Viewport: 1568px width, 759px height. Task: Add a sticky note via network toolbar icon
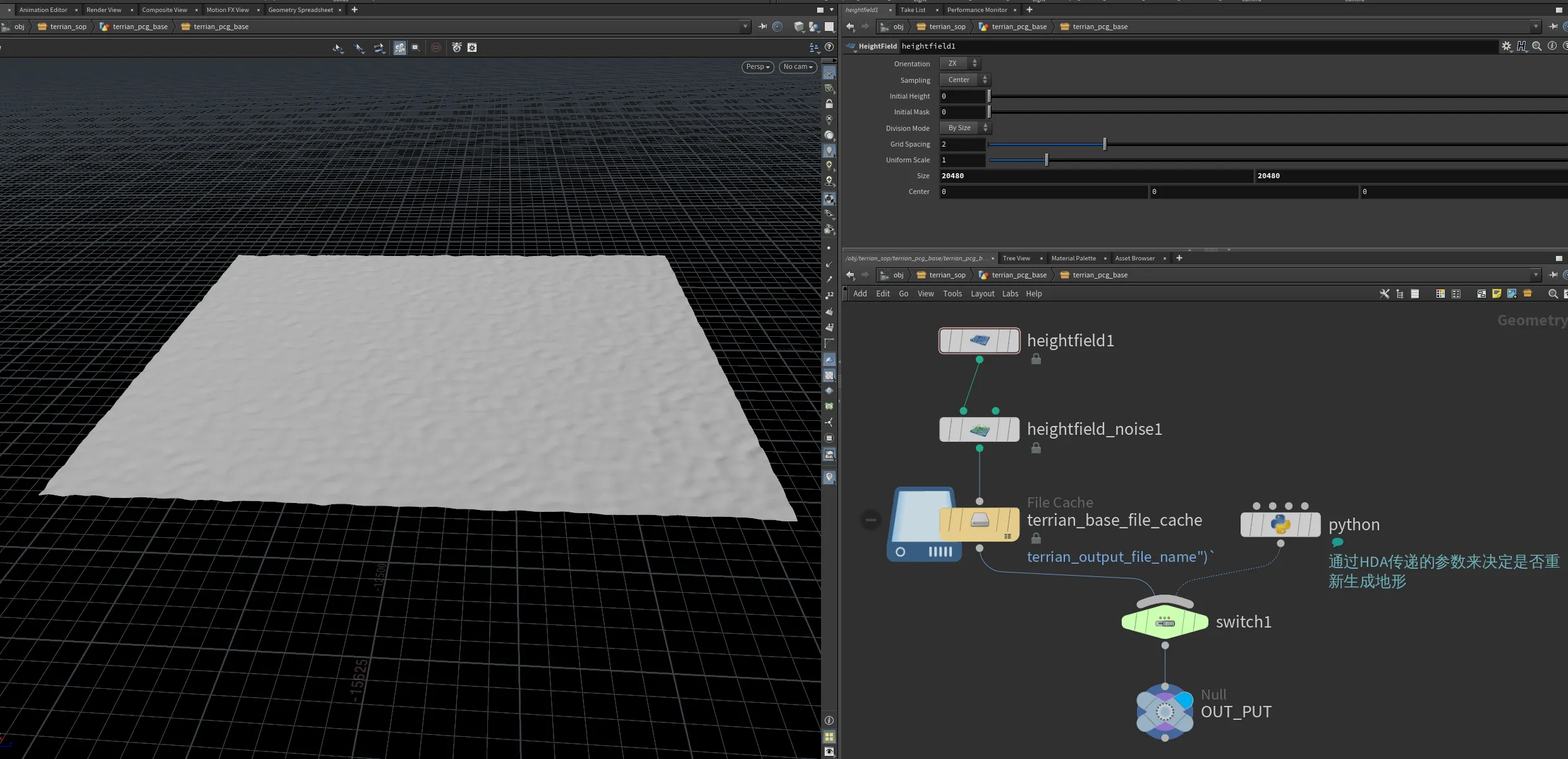point(1497,294)
